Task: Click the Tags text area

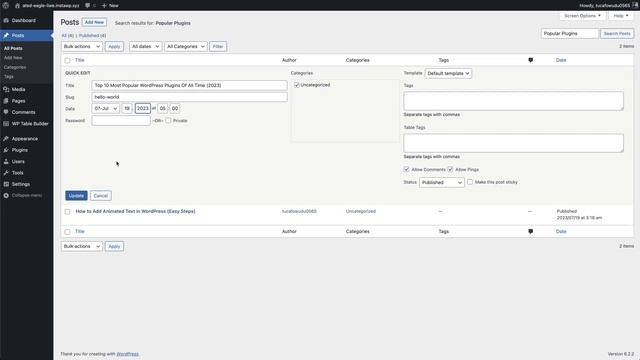Action: (513, 101)
